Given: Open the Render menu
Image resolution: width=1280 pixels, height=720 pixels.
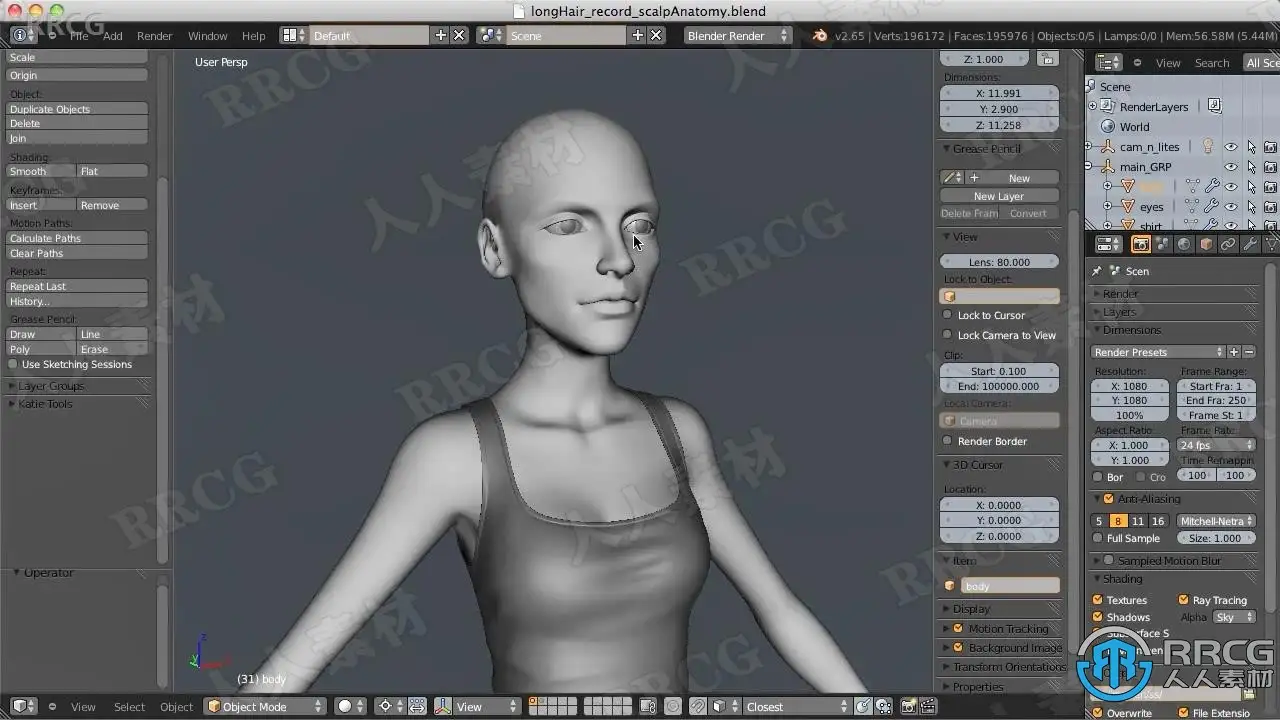Looking at the screenshot, I should [x=155, y=35].
